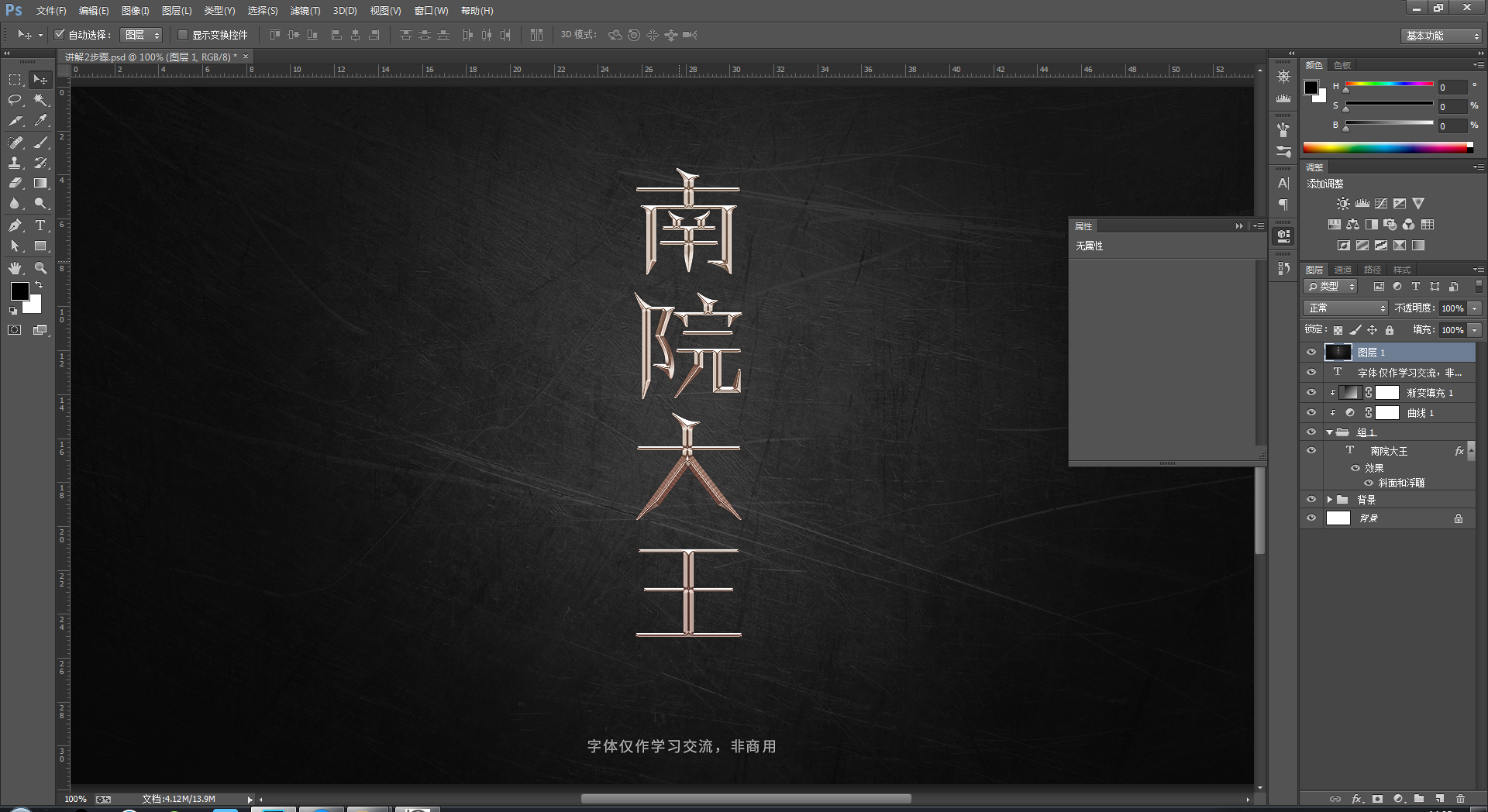Switch to the 色板 tab
Image resolution: width=1488 pixels, height=812 pixels.
[x=1342, y=65]
